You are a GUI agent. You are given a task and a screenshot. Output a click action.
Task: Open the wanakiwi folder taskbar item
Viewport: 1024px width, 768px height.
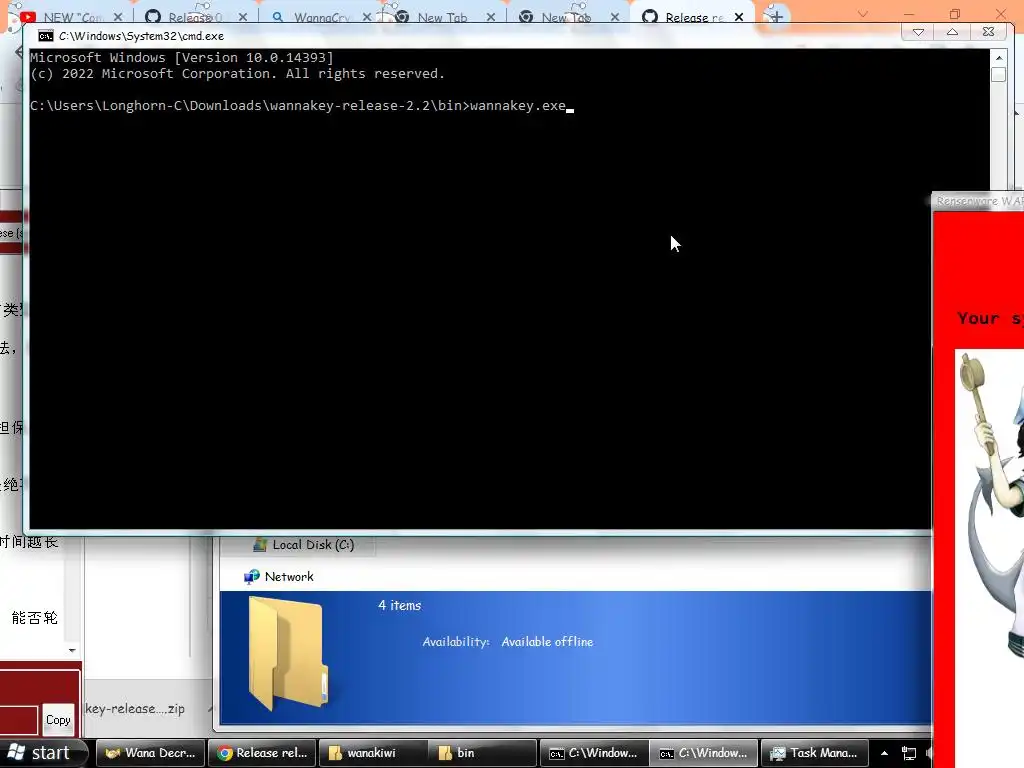click(x=372, y=753)
